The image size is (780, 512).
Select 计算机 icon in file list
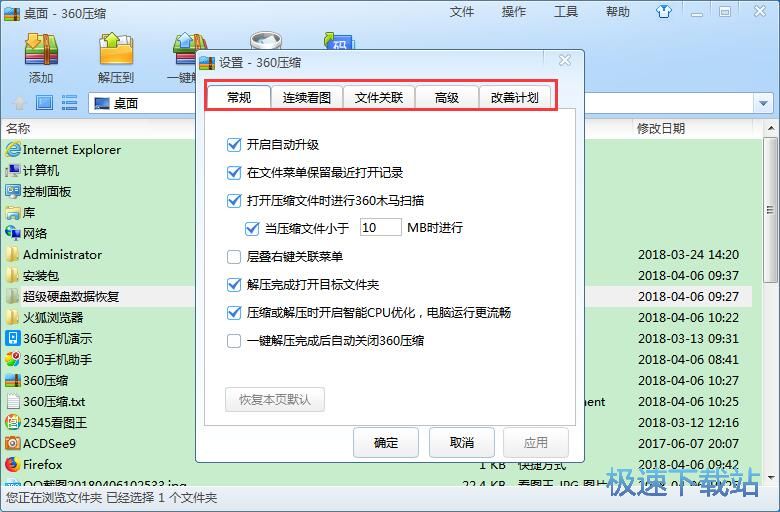point(13,171)
